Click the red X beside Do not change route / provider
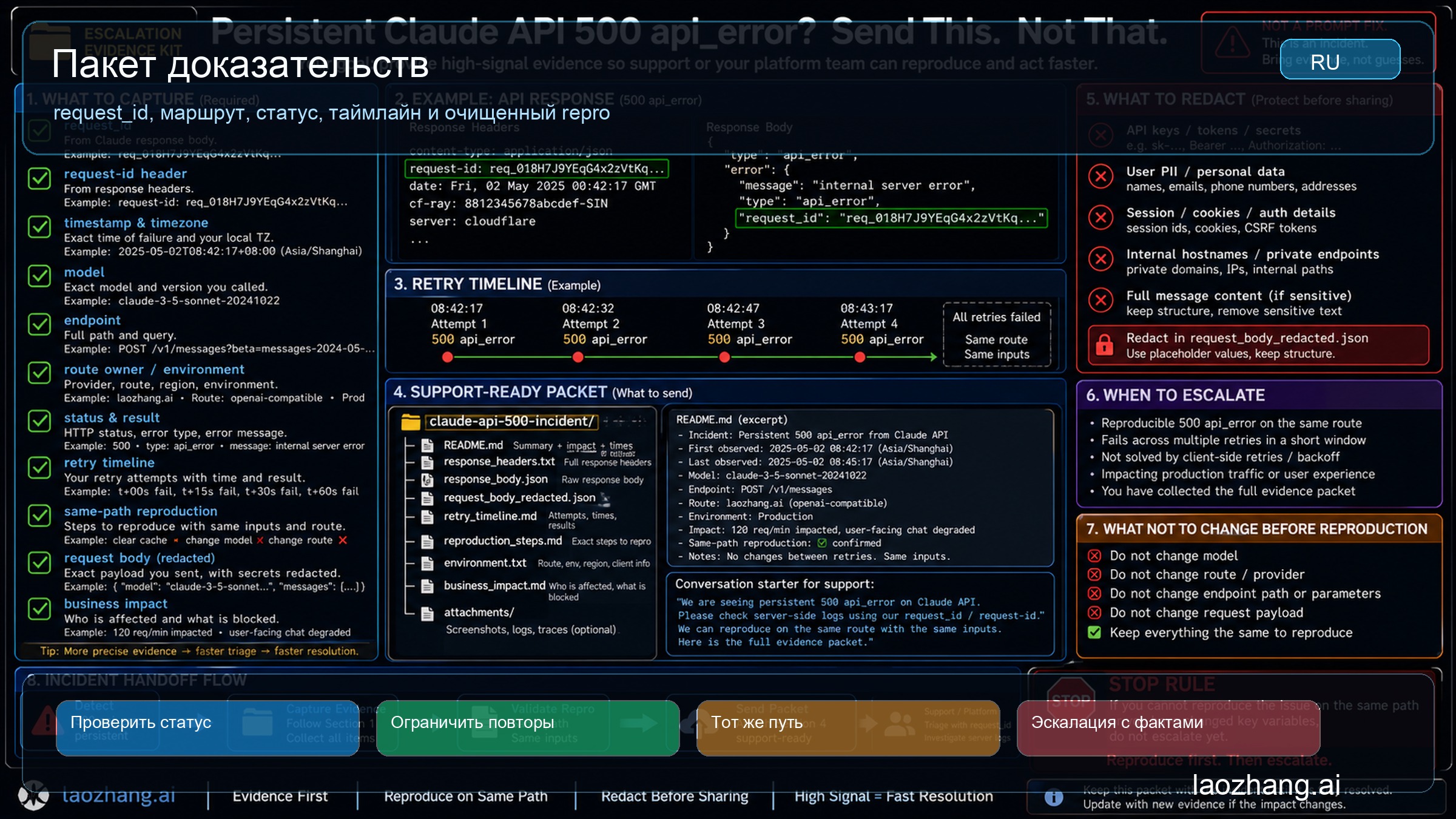Viewport: 1456px width, 819px height. coord(1094,575)
